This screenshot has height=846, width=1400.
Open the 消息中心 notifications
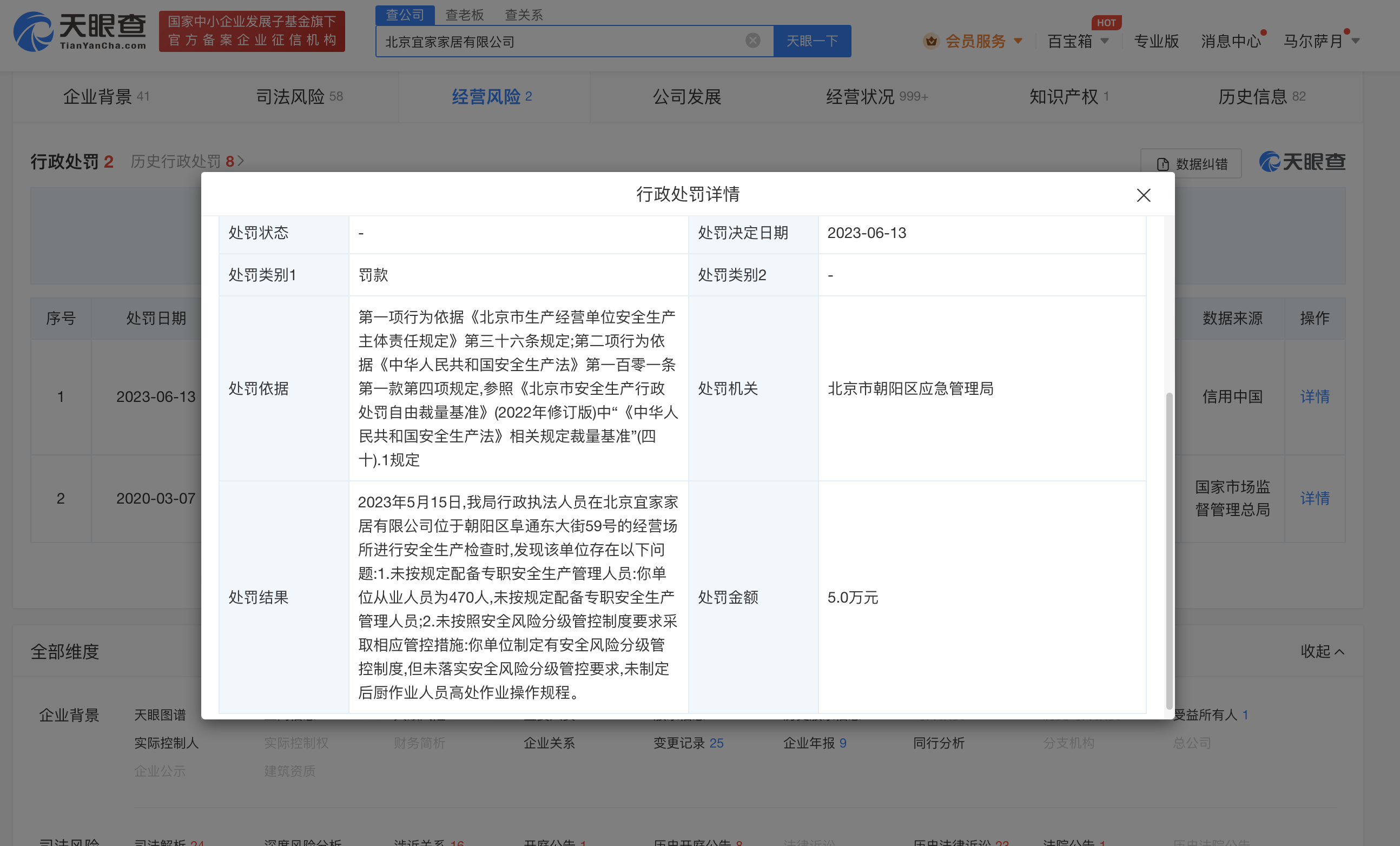point(1230,41)
